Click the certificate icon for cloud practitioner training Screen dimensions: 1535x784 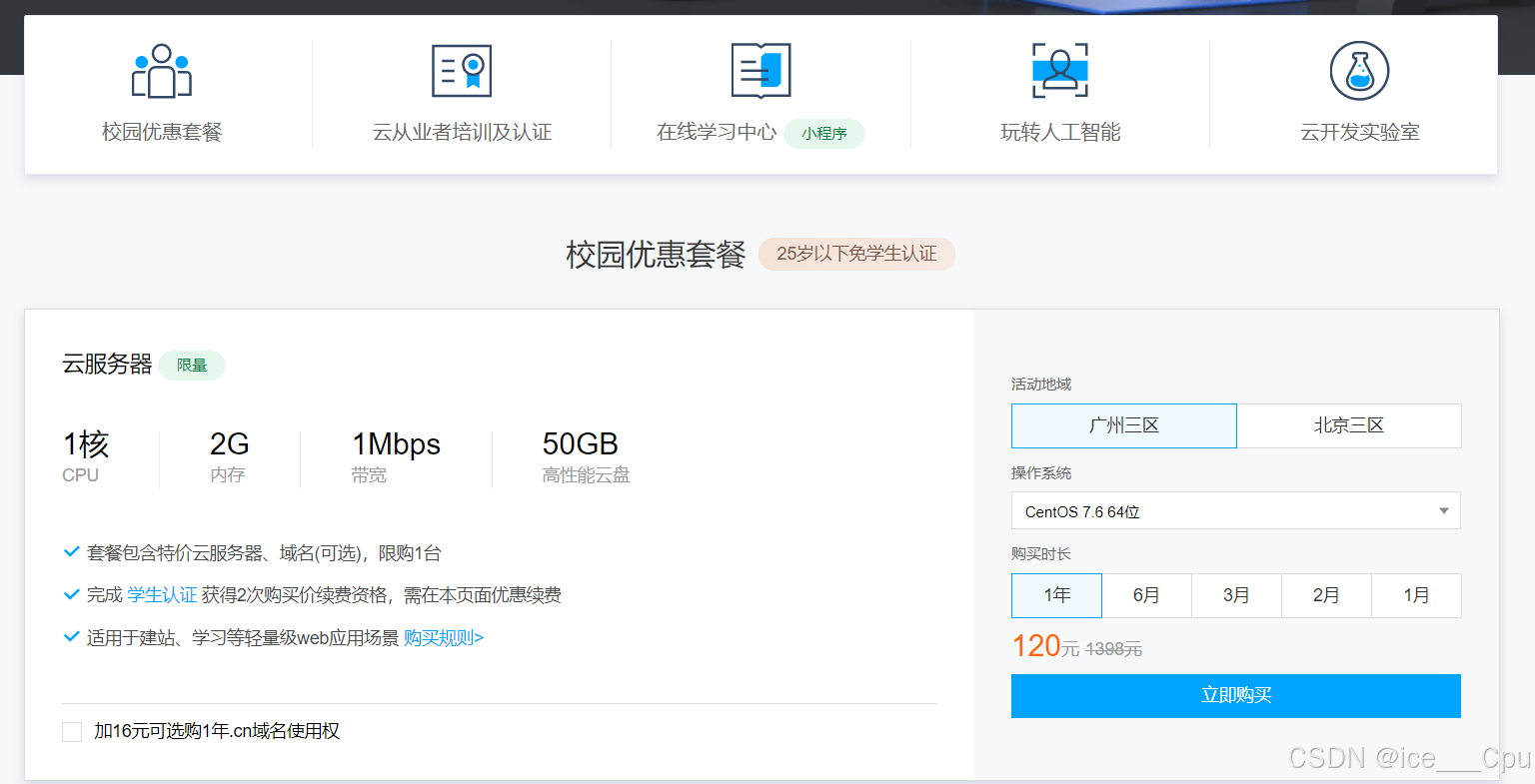[462, 71]
